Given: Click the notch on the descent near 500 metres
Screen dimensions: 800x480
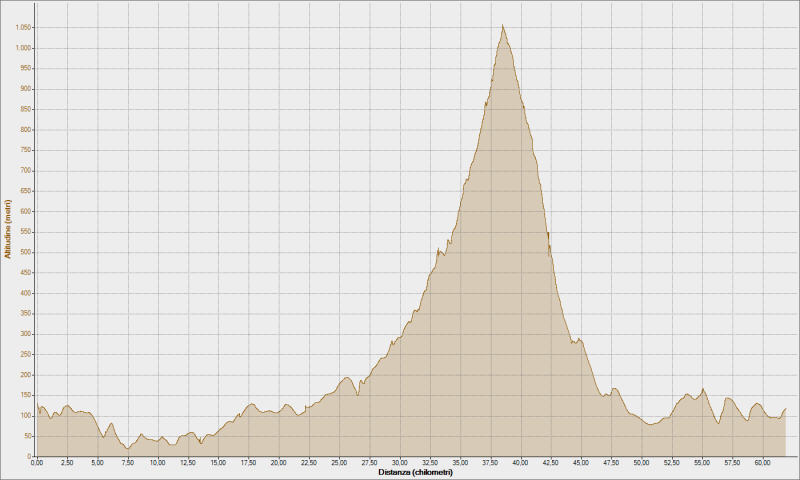Looking at the screenshot, I should (x=549, y=245).
